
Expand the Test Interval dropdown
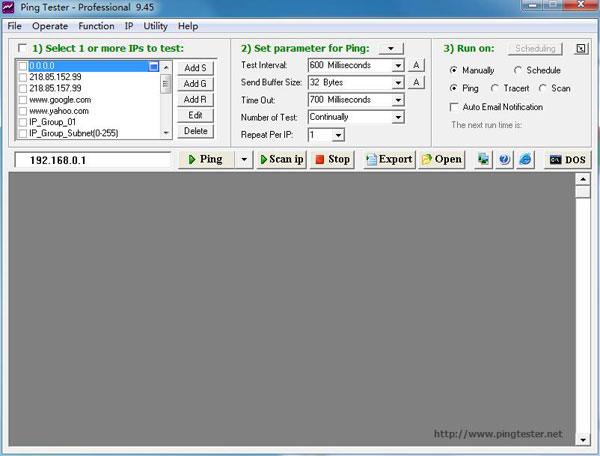[398, 65]
